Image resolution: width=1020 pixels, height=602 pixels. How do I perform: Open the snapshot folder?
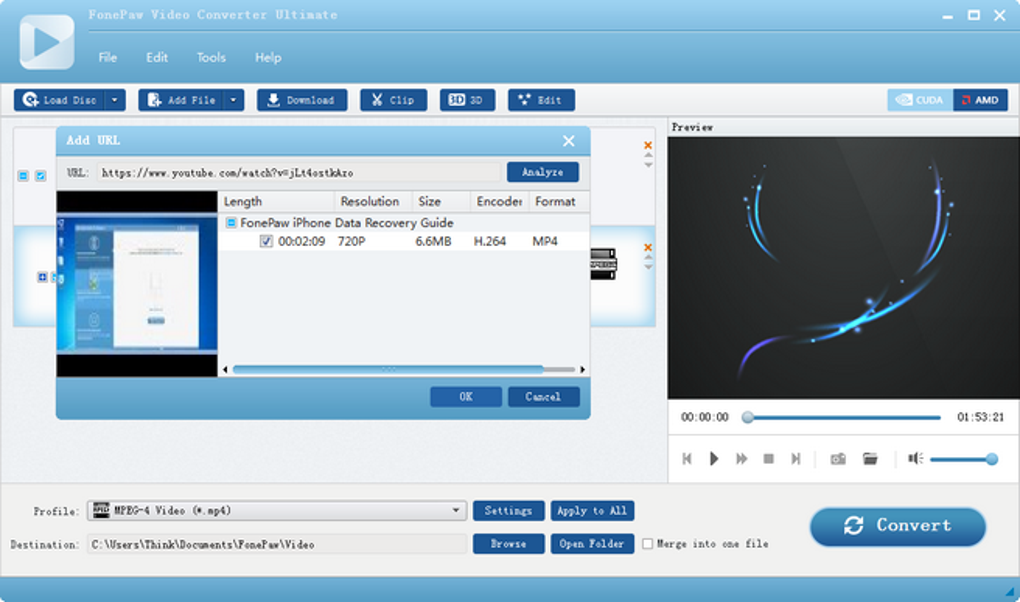coord(870,459)
